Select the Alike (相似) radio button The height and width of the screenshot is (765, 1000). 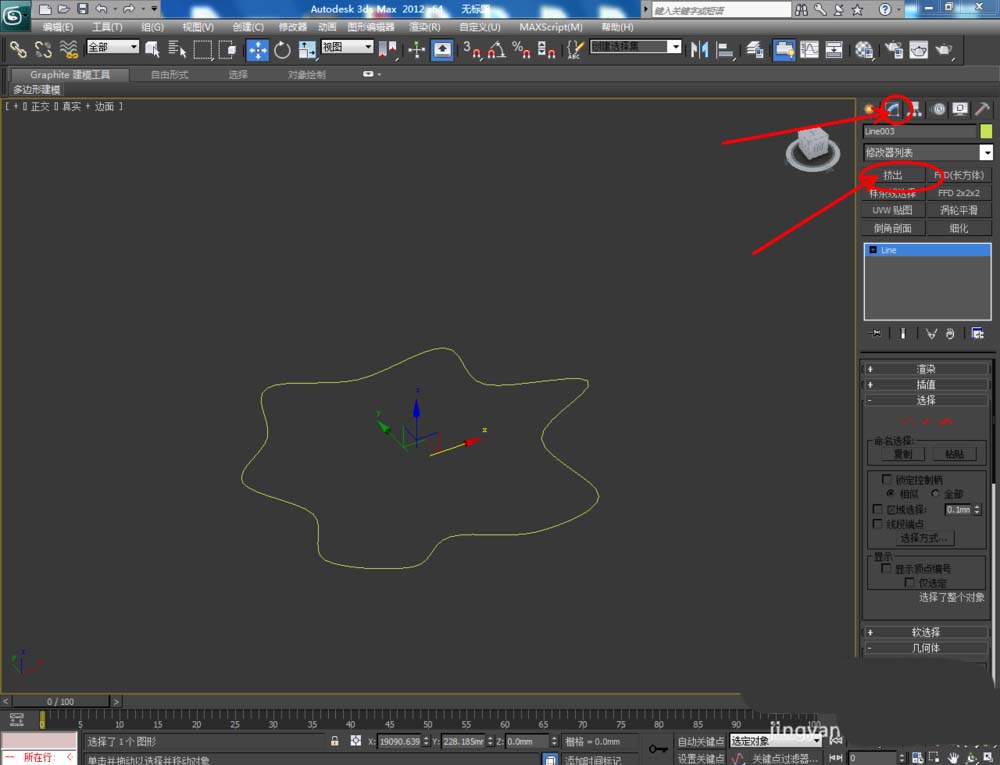tap(890, 493)
